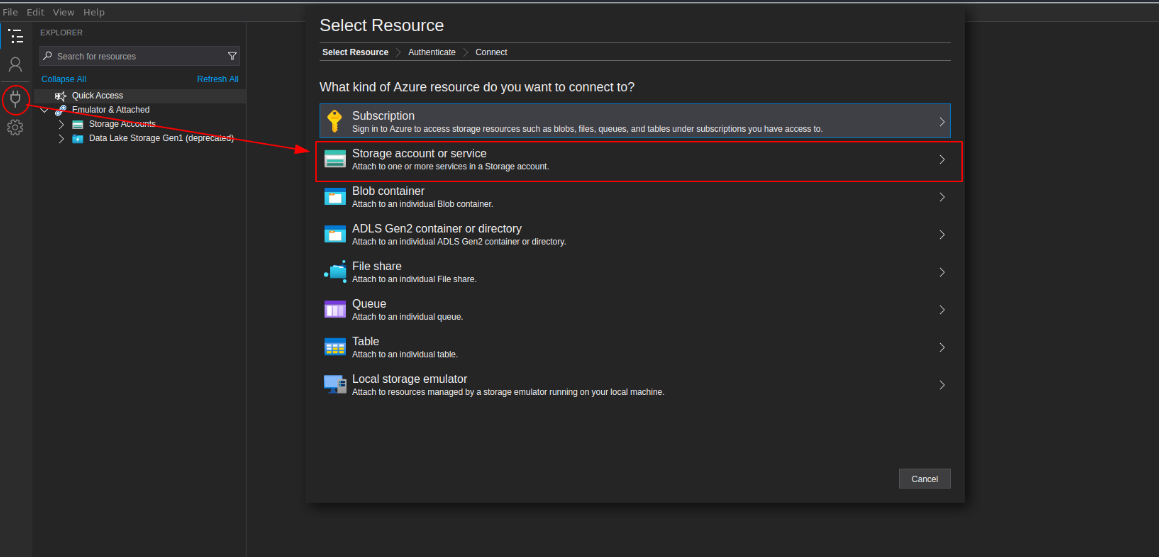Click the EXPLORER panel heading
The image size is (1159, 557).
[61, 33]
